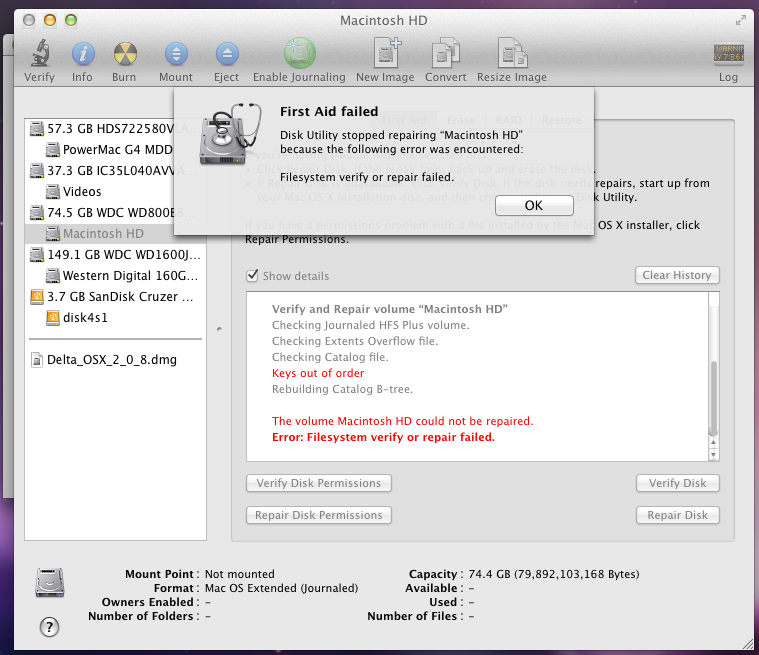This screenshot has width=759, height=655.
Task: Click the Resize Image toolbar icon
Action: (513, 53)
